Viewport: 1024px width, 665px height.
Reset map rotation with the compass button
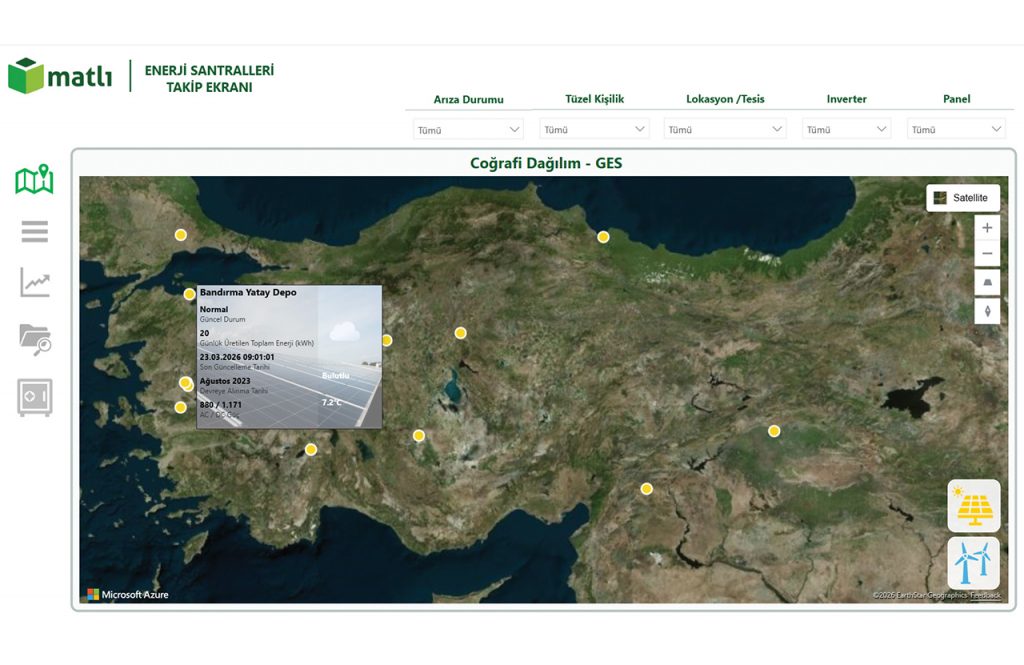[987, 311]
